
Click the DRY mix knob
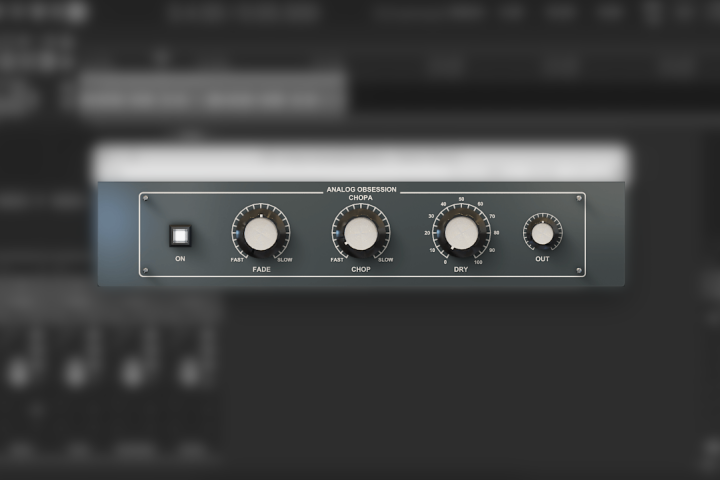point(461,233)
